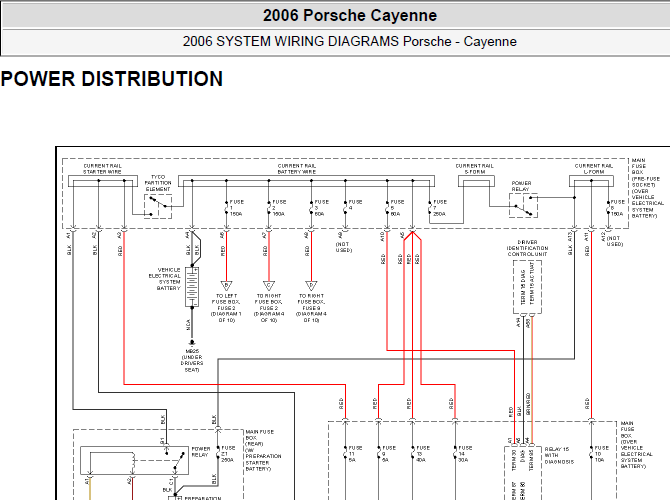Click "MB25 (UNDER DRIVERS SEAT)" ground label
670x500 pixels.
[x=192, y=360]
